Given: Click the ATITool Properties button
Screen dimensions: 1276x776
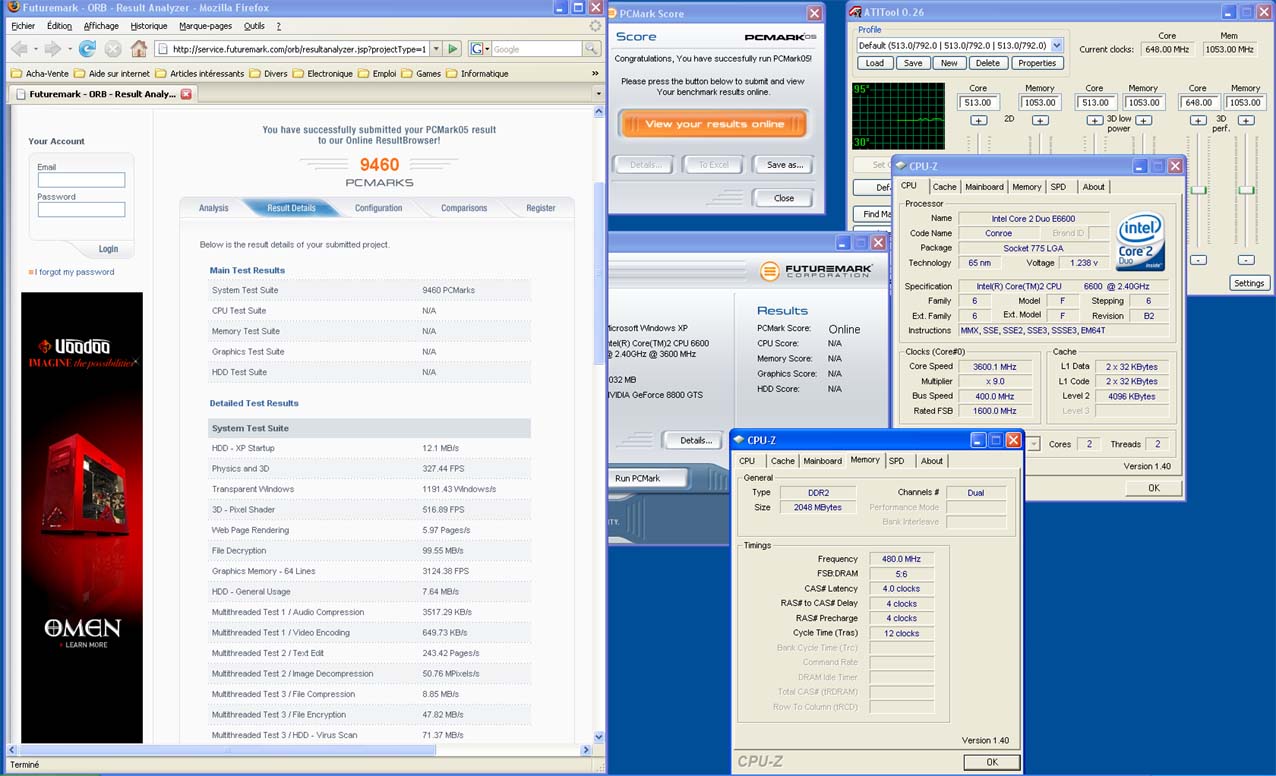Looking at the screenshot, I should pyautogui.click(x=1037, y=63).
